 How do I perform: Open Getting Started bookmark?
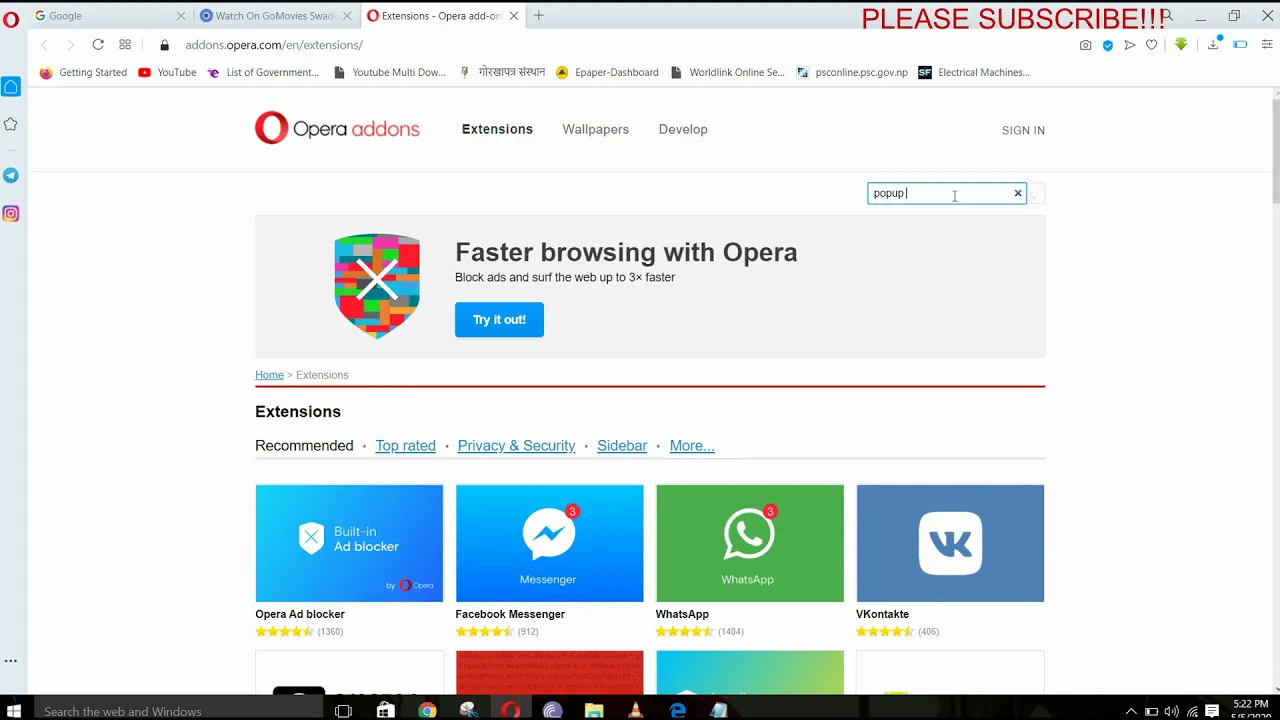(x=83, y=72)
